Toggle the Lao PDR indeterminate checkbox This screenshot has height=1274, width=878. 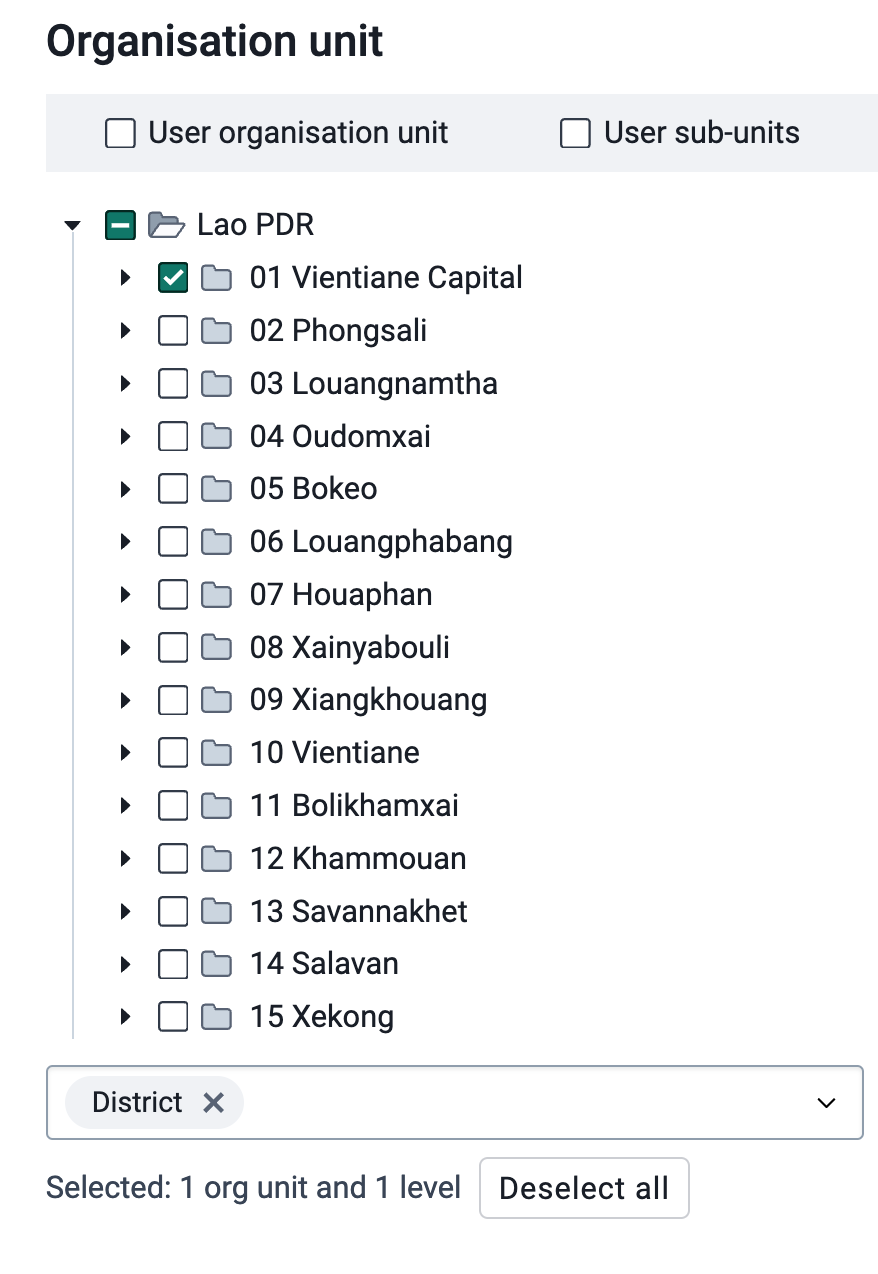pyautogui.click(x=120, y=225)
